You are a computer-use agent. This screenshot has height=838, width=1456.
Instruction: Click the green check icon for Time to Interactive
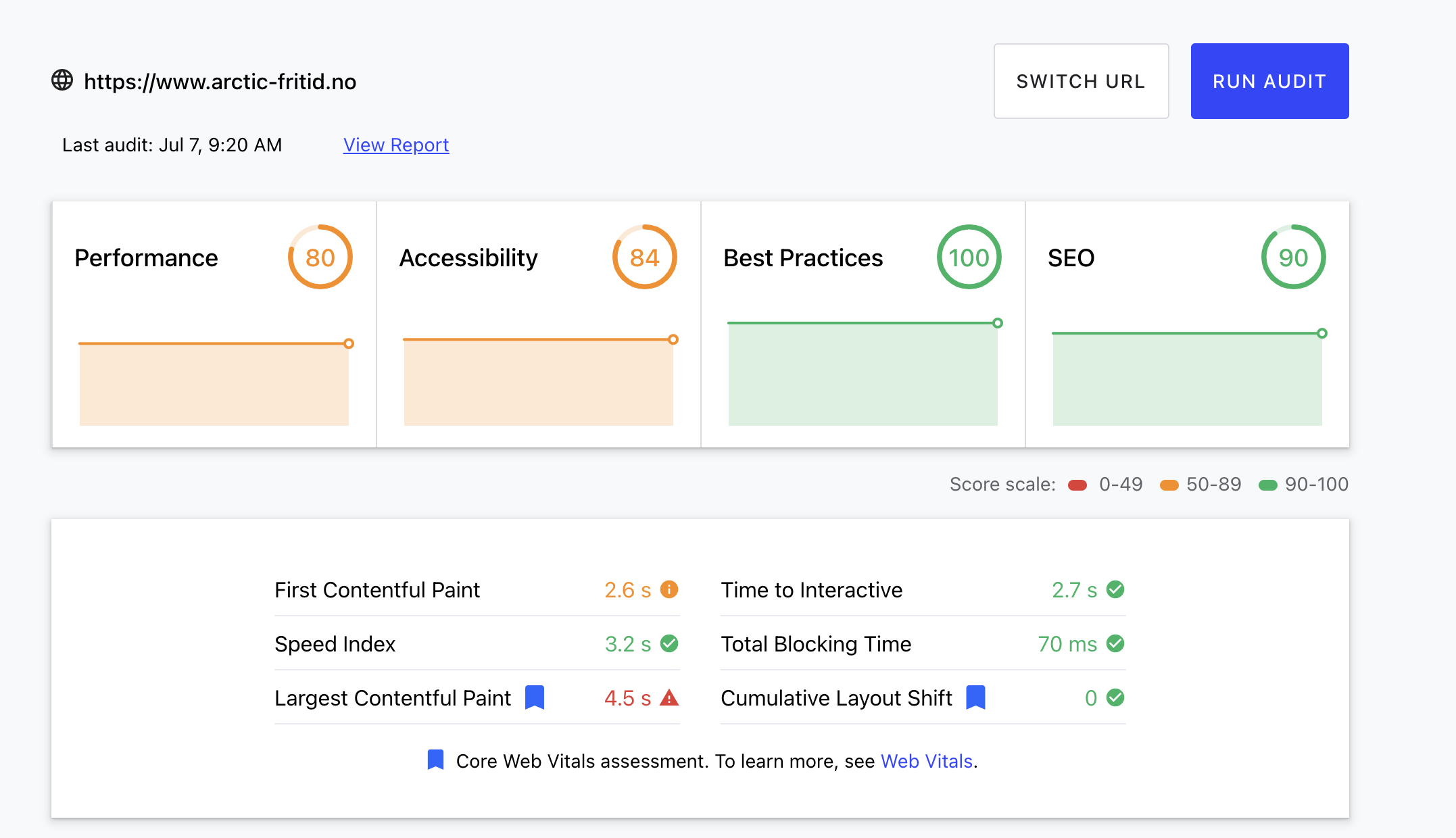point(1115,589)
